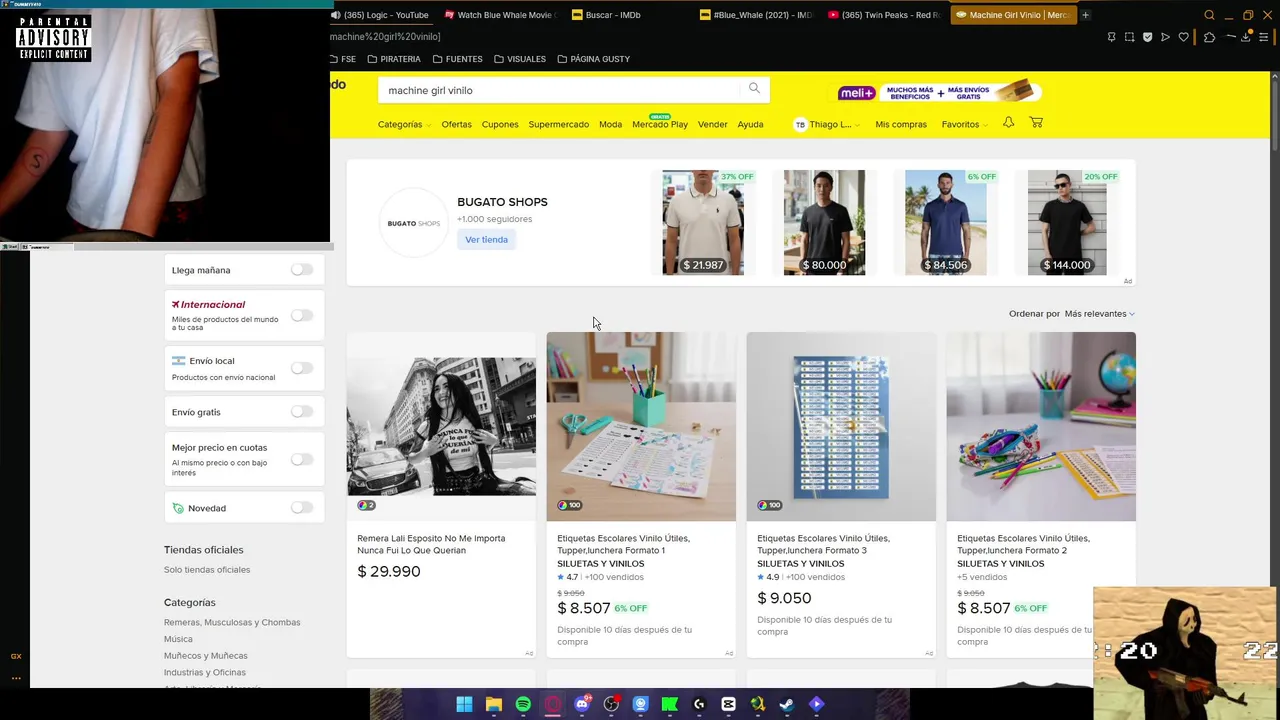Open the $144.000 black t-shirt ad thumbnail
The width and height of the screenshot is (1280, 720).
coord(1067,222)
